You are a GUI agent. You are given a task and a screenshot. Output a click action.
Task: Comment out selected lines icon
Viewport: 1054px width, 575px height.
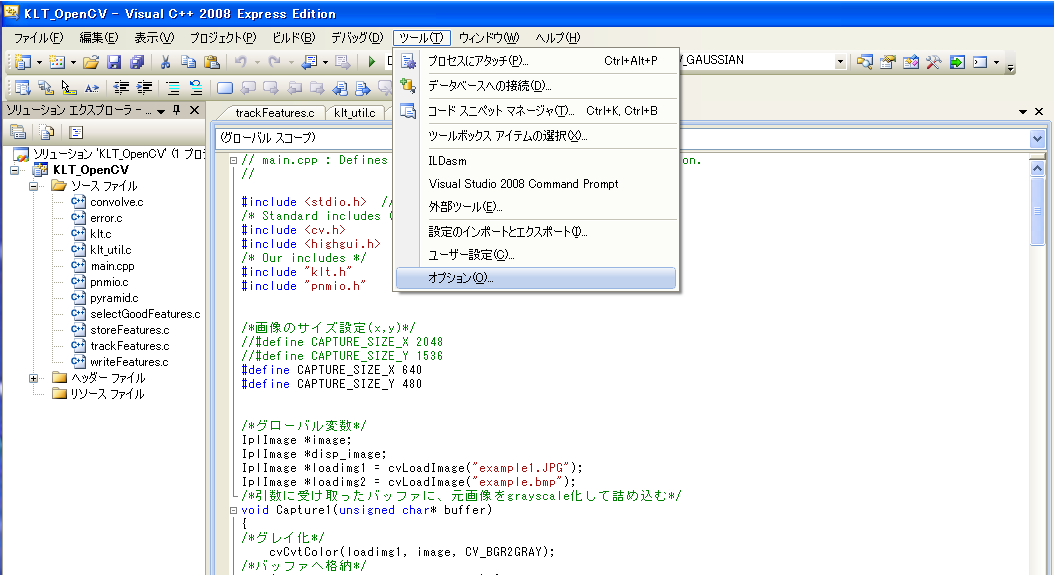tap(173, 87)
